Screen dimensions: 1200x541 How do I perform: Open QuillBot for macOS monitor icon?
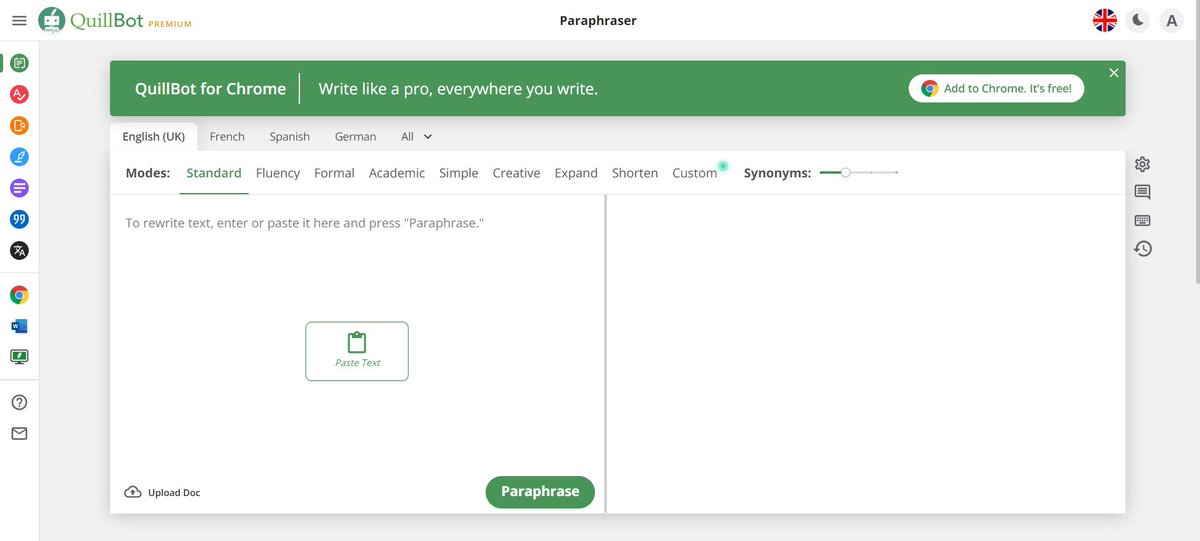pos(19,356)
